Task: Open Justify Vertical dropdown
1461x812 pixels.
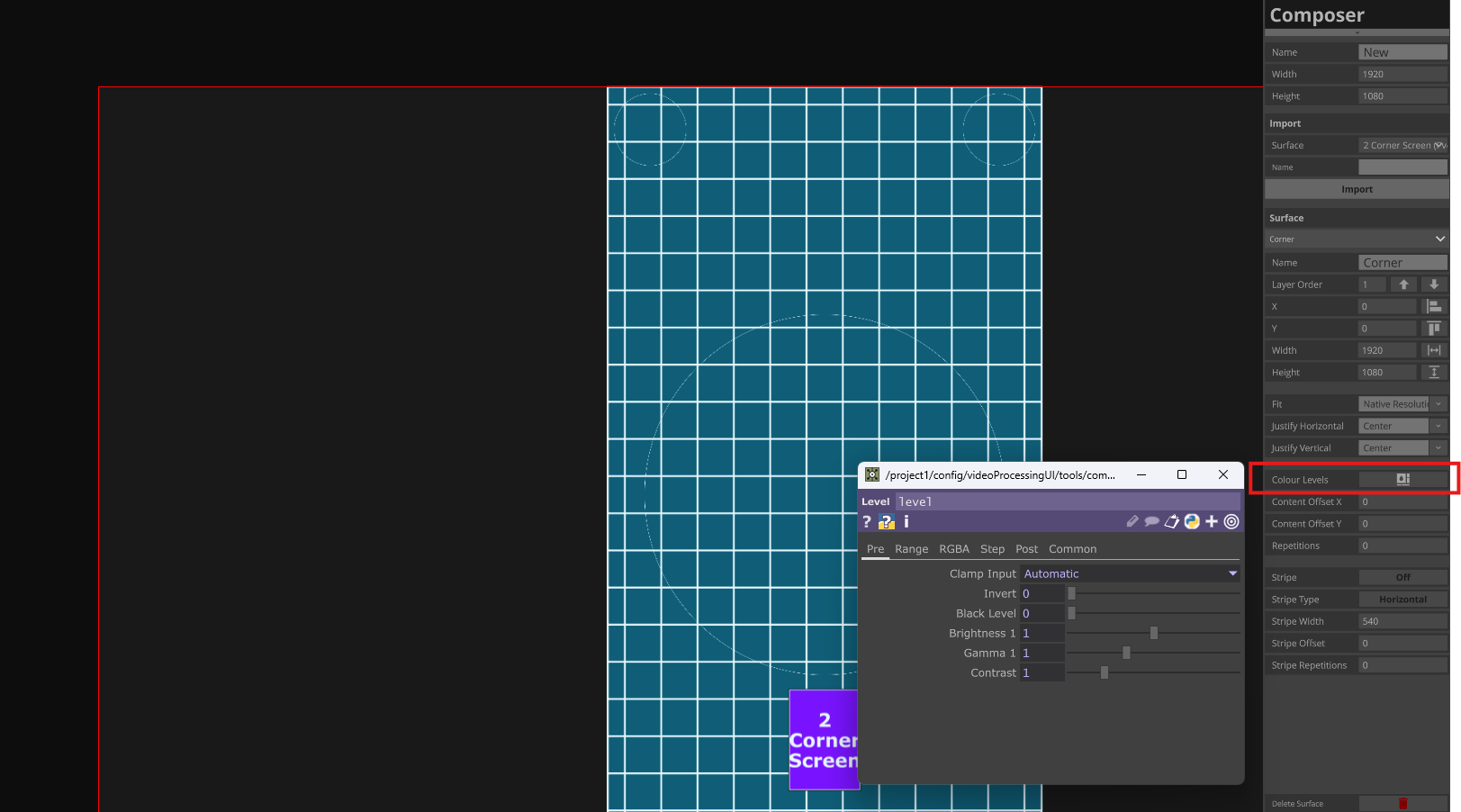Action: pos(1402,448)
